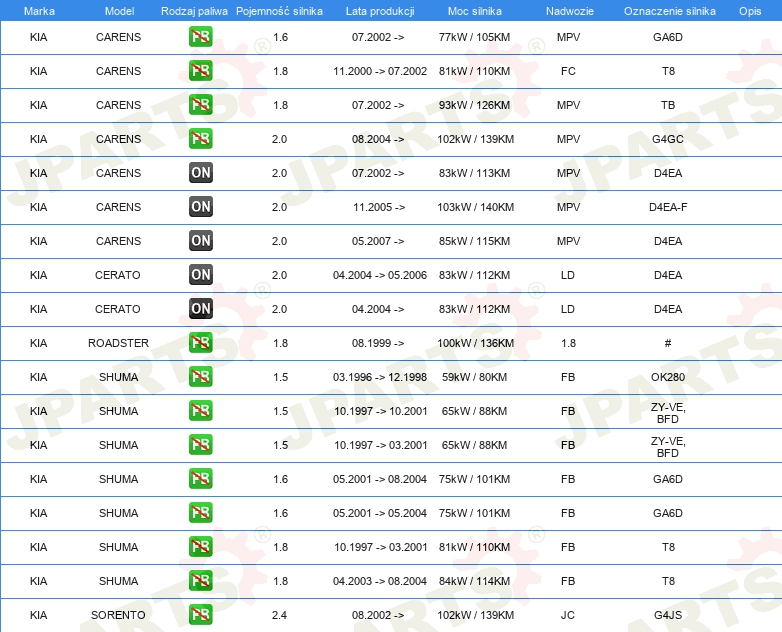Click power value 85kW / 115KM

(474, 241)
